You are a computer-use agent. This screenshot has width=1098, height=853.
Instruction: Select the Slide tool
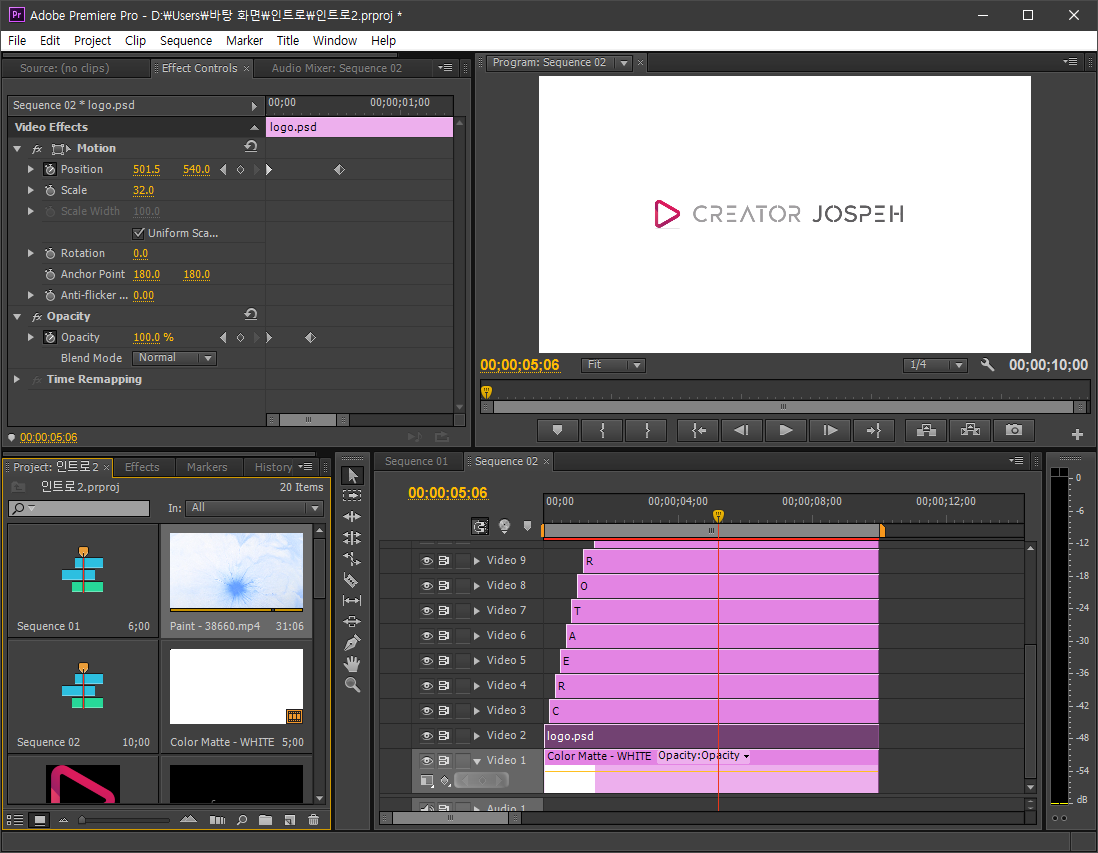352,621
